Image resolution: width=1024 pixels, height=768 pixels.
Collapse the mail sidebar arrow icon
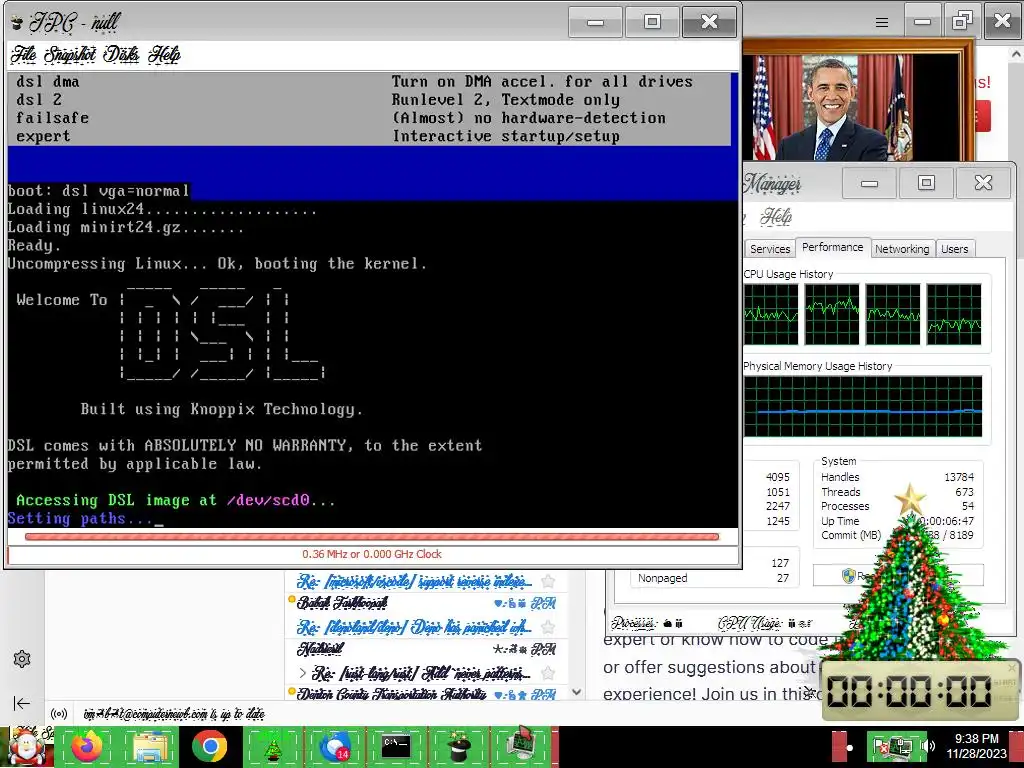[x=22, y=703]
